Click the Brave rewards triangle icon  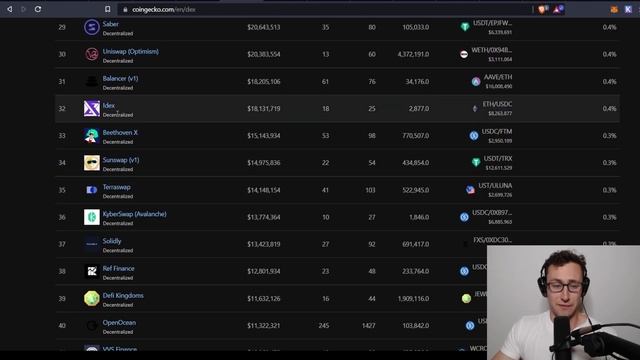[558, 9]
